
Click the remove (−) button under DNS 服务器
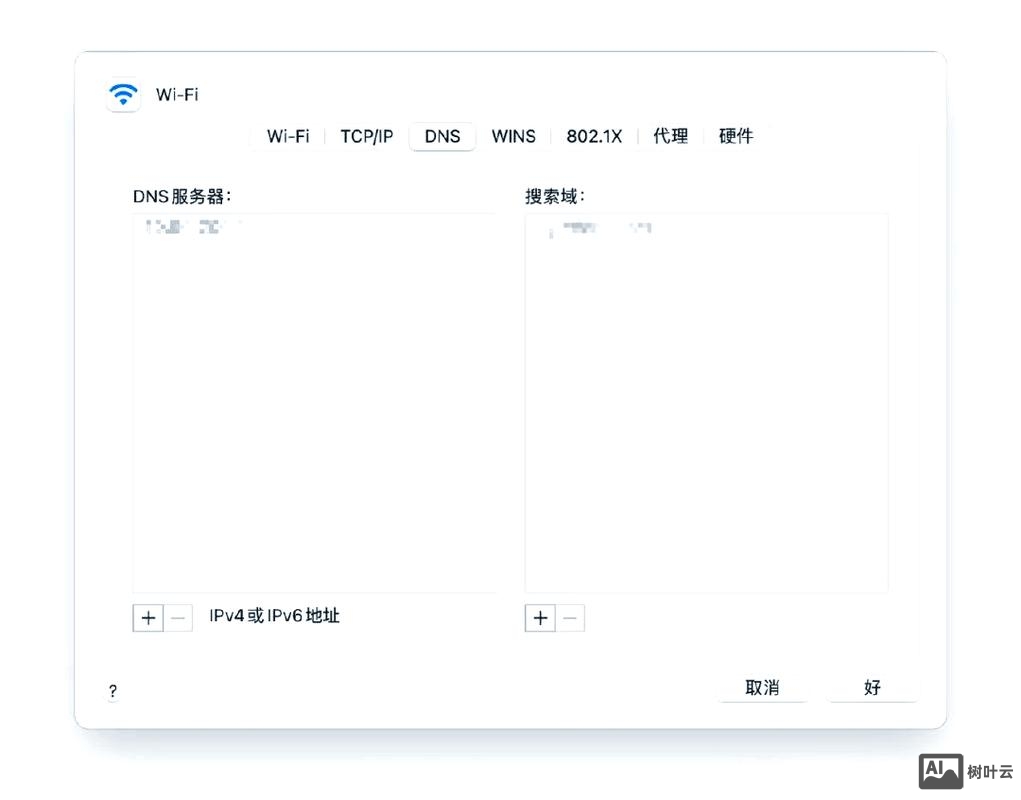point(177,617)
